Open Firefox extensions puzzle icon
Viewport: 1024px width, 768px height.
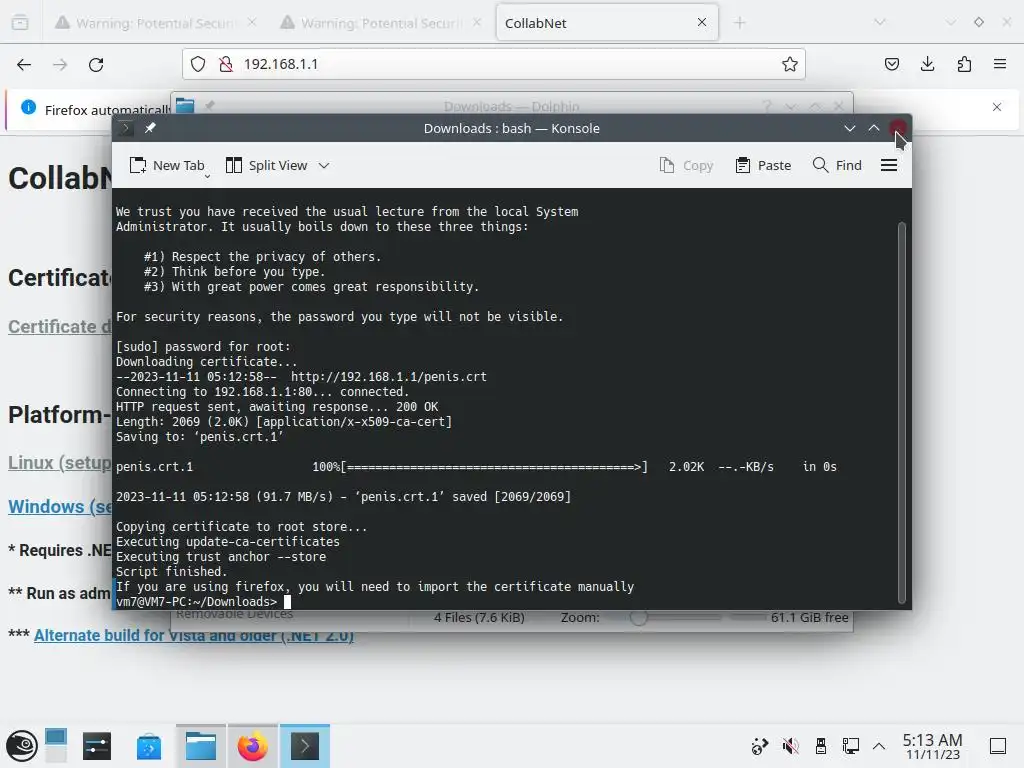click(964, 64)
